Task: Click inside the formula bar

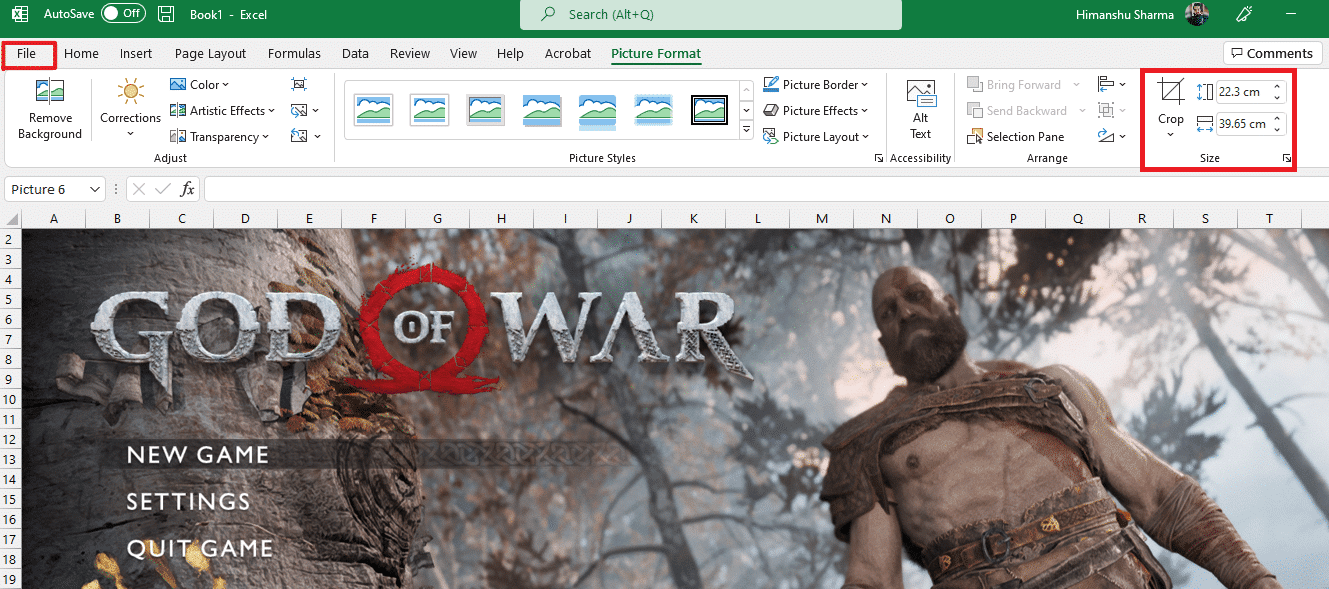Action: pos(764,189)
